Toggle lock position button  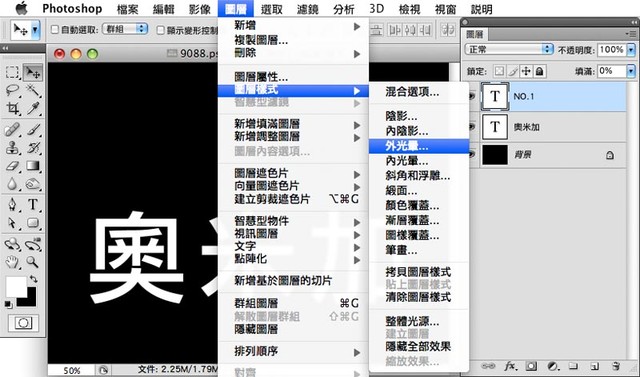tap(526, 71)
